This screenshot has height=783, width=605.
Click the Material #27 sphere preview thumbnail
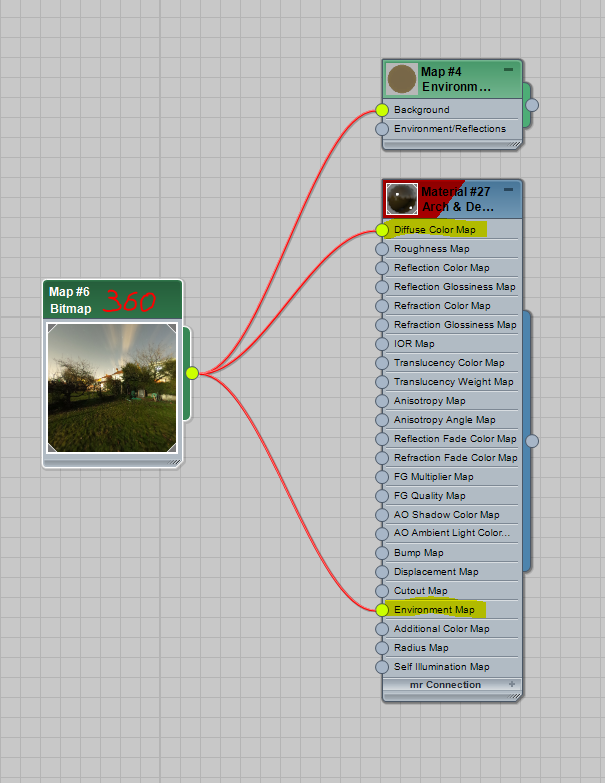pos(402,198)
